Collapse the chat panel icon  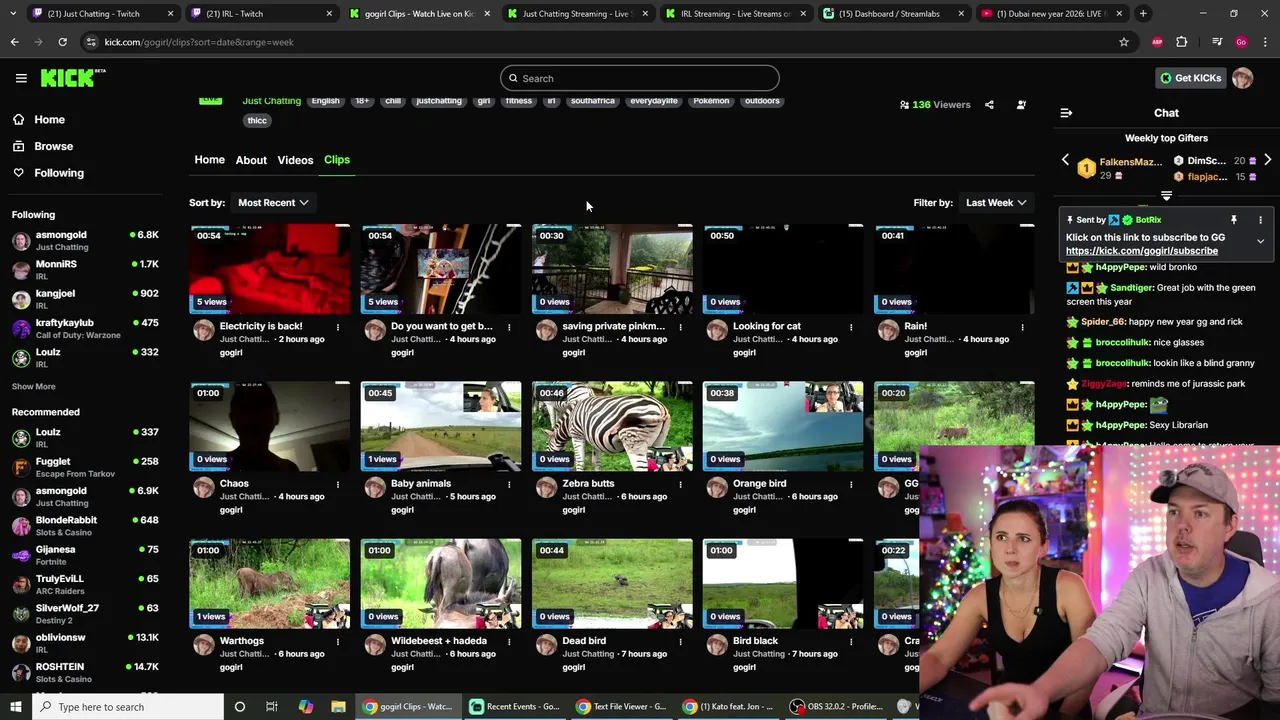pos(1066,113)
